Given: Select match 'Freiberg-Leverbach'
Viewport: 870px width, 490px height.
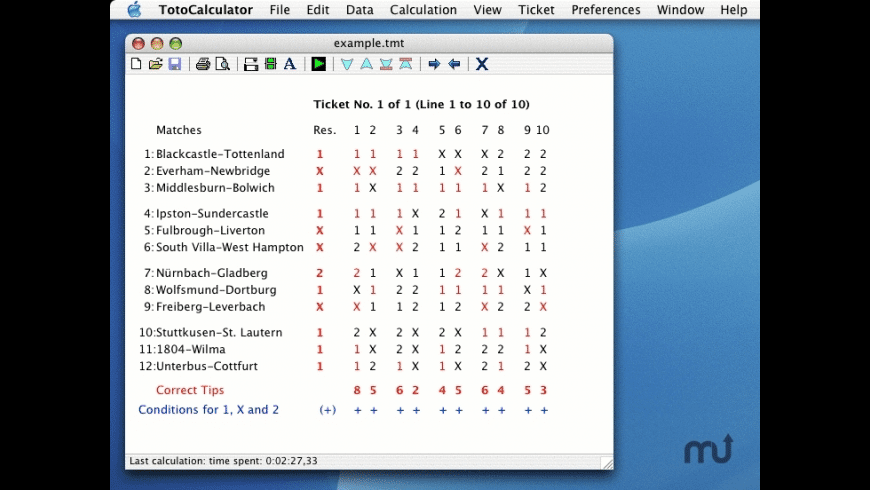Looking at the screenshot, I should click(210, 306).
